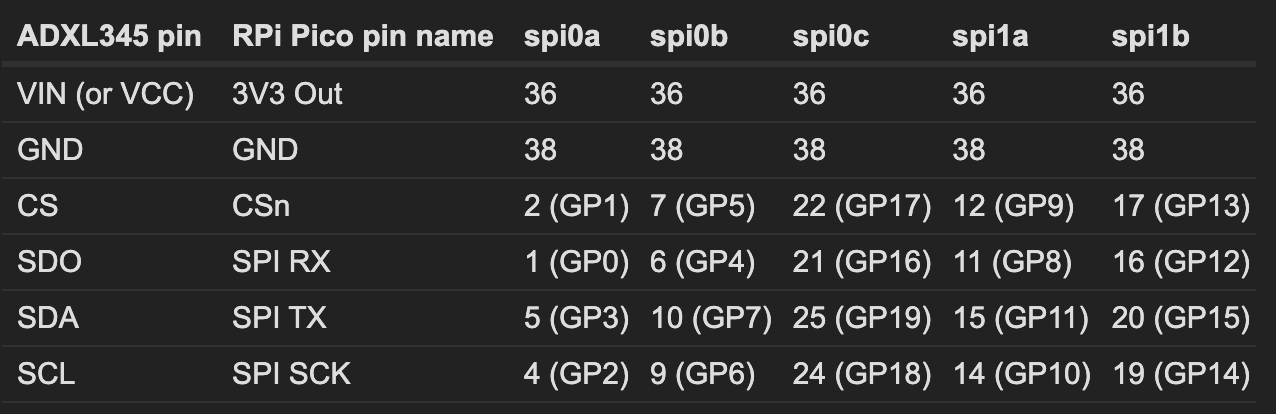Select the VIN (or VCC) cell
Image resolution: width=1276 pixels, height=414 pixels.
[x=105, y=93]
